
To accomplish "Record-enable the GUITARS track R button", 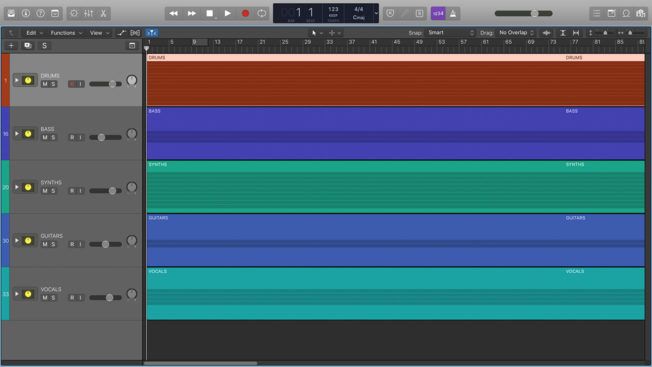I will (72, 244).
